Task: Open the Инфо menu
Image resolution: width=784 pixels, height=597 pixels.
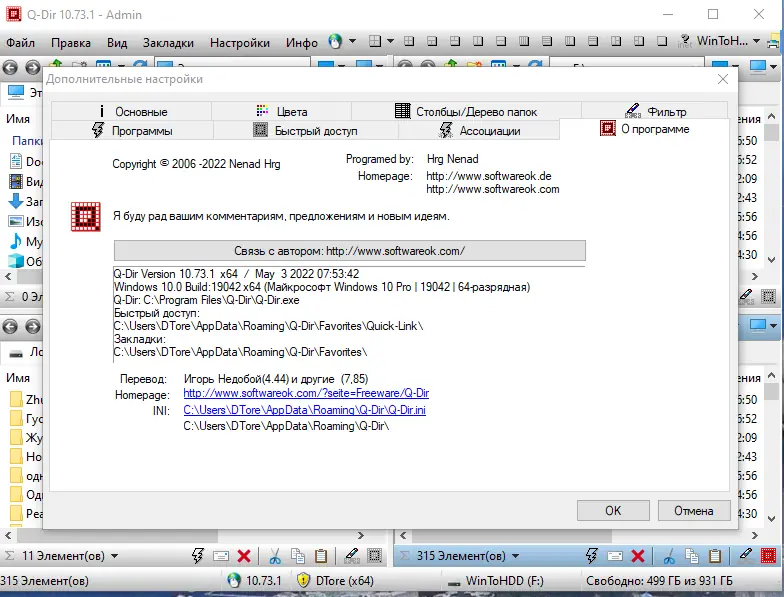Action: pos(302,42)
